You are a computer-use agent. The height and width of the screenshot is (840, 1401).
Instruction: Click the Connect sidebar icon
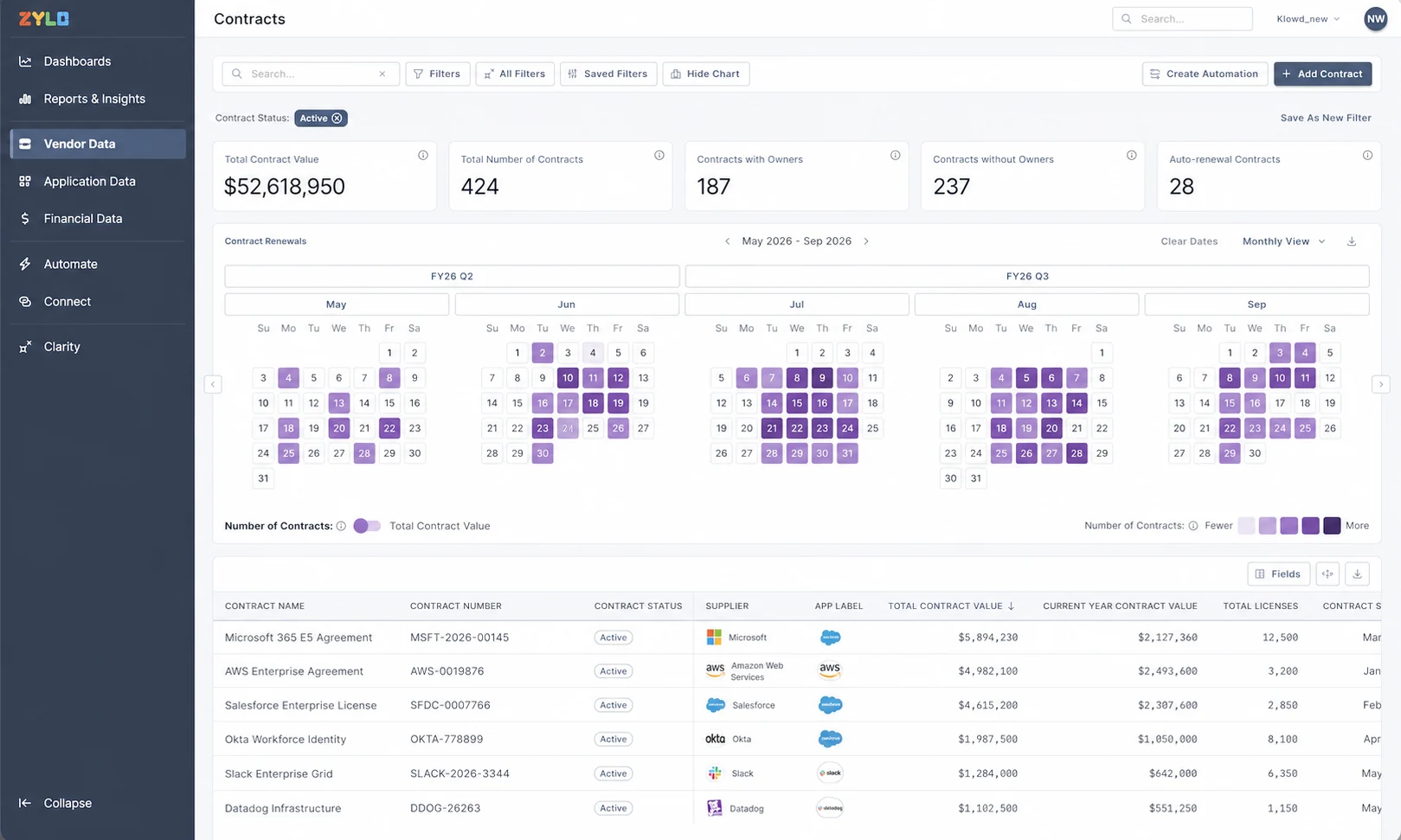(25, 301)
